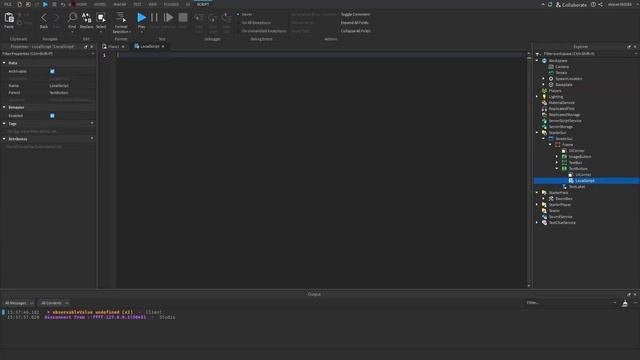Toggle the Archivable checkbox
This screenshot has width=640, height=360.
point(52,71)
